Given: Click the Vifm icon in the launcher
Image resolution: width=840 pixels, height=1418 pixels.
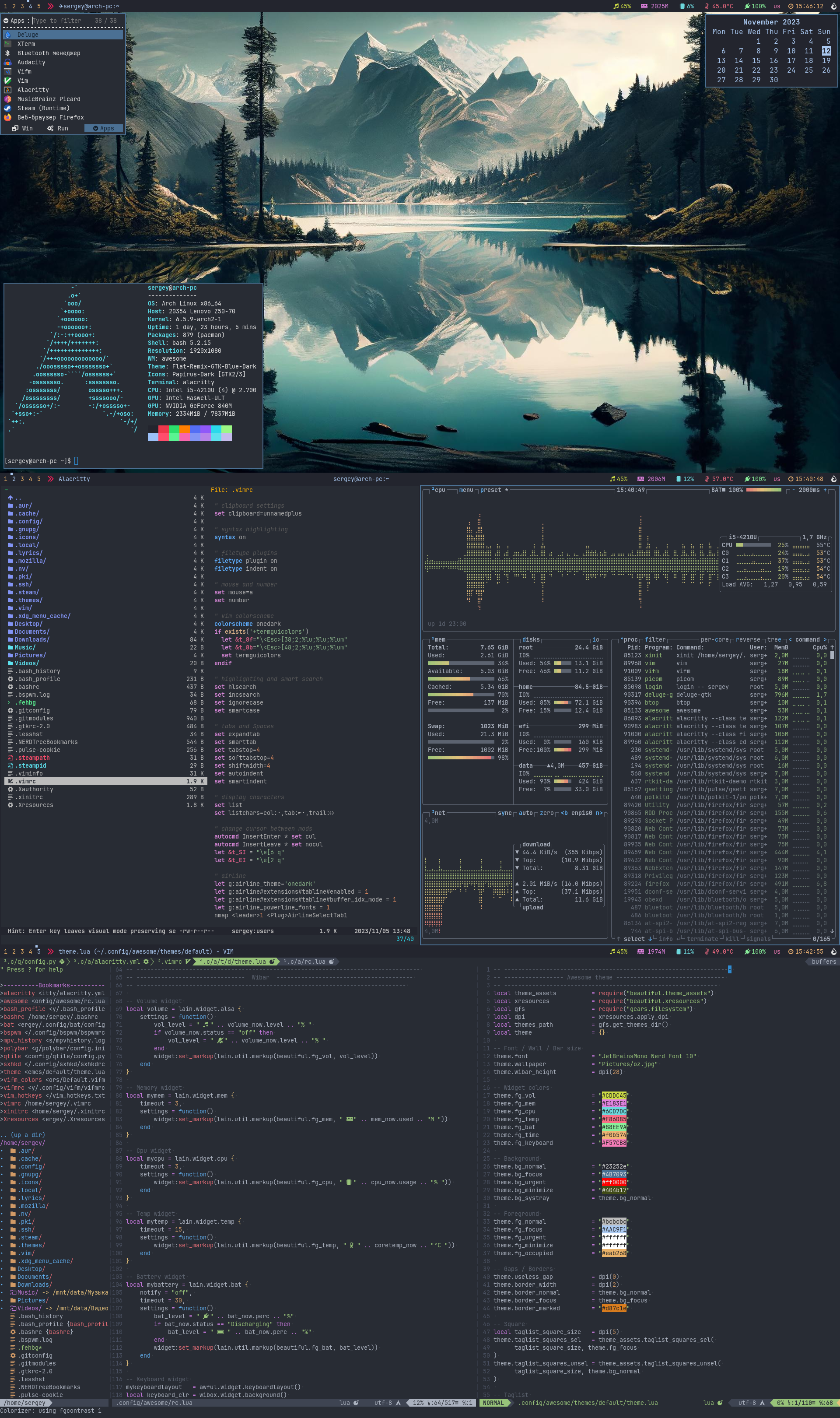Looking at the screenshot, I should [7, 71].
